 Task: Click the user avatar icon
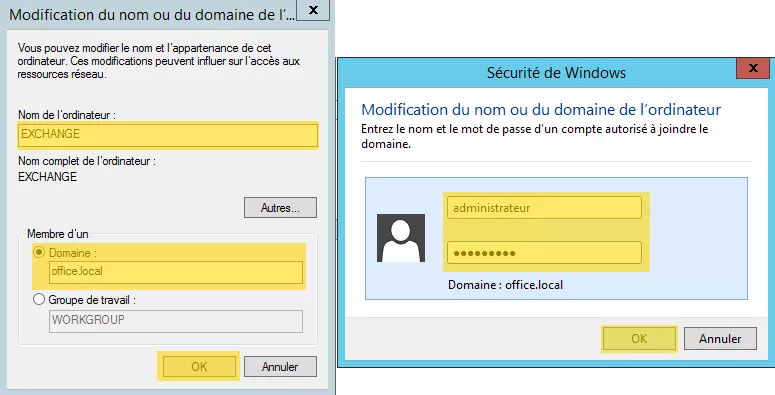coord(401,238)
